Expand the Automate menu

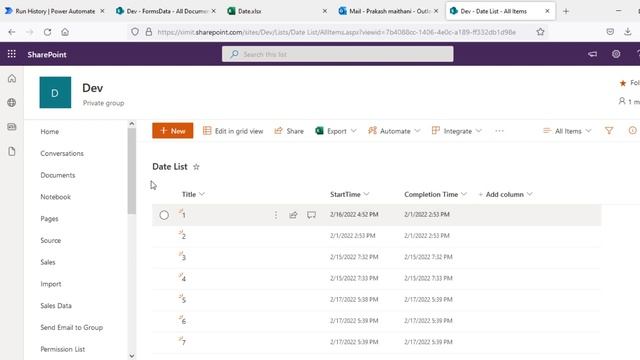coord(394,131)
